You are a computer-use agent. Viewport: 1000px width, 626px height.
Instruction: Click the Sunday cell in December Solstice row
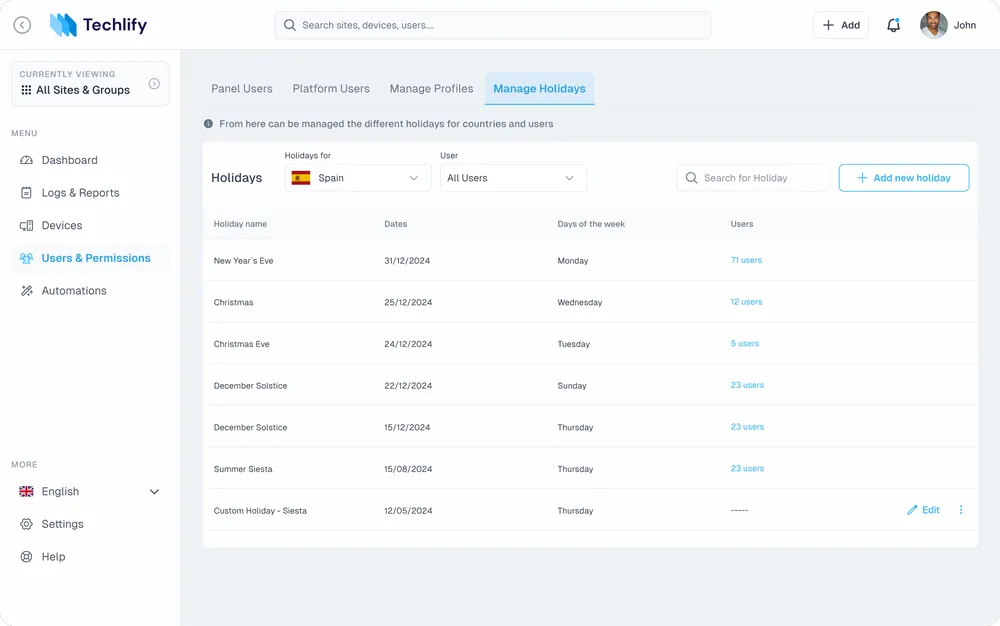point(572,386)
